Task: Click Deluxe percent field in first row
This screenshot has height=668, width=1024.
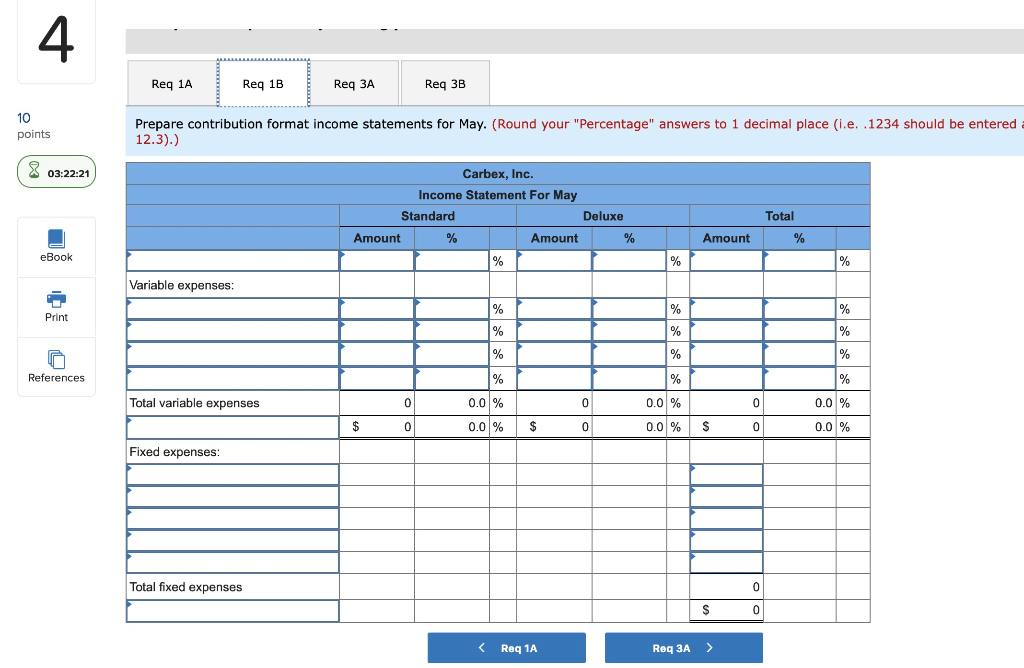Action: [630, 261]
